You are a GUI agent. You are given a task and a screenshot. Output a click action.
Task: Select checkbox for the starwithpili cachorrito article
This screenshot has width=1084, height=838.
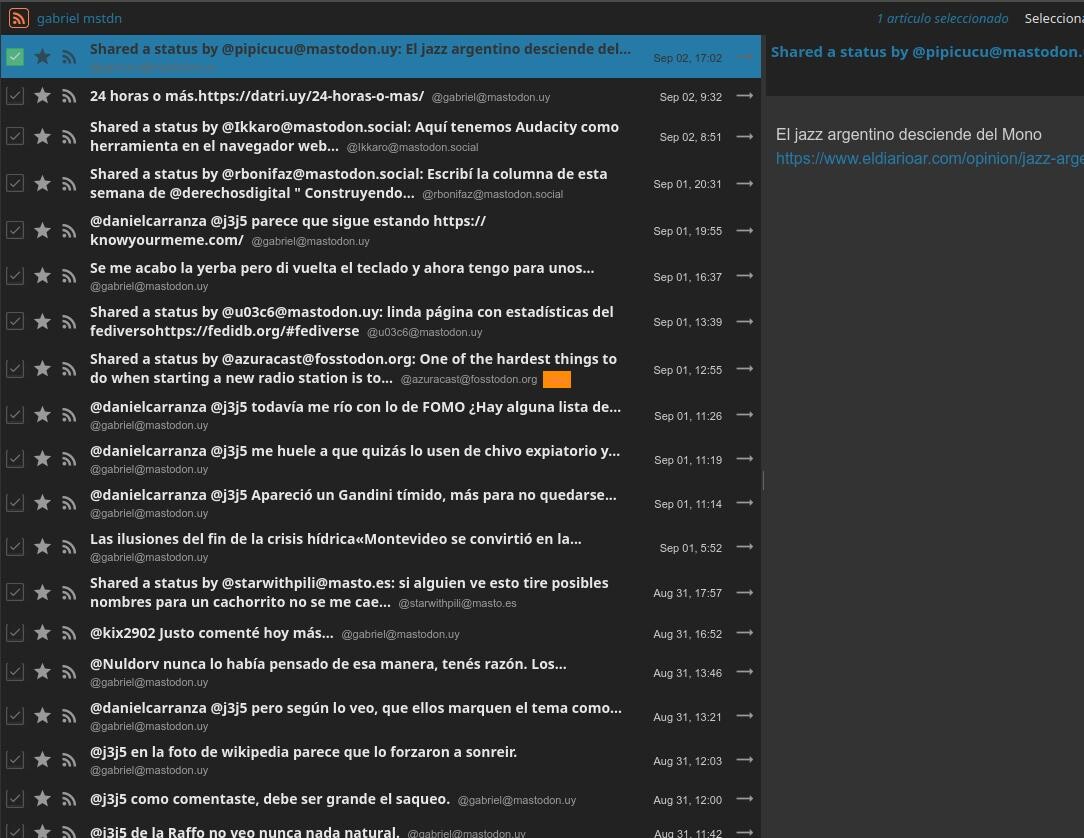point(15,592)
